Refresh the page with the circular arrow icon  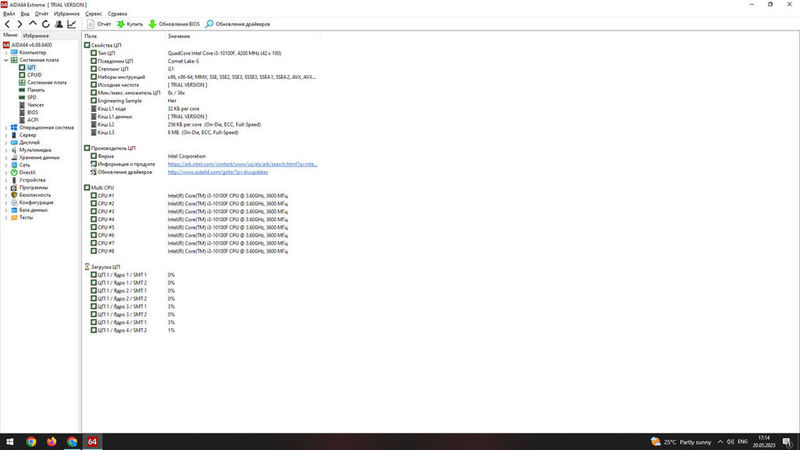coord(46,24)
